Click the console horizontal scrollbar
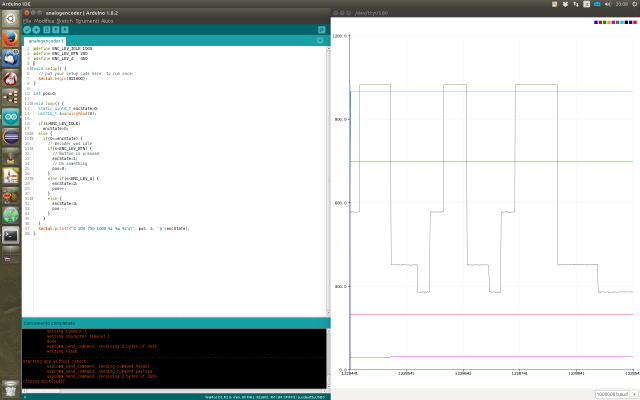 pyautogui.click(x=174, y=391)
